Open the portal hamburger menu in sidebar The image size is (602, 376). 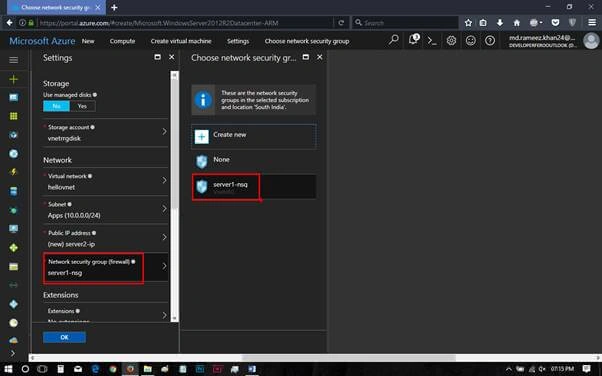[13, 60]
